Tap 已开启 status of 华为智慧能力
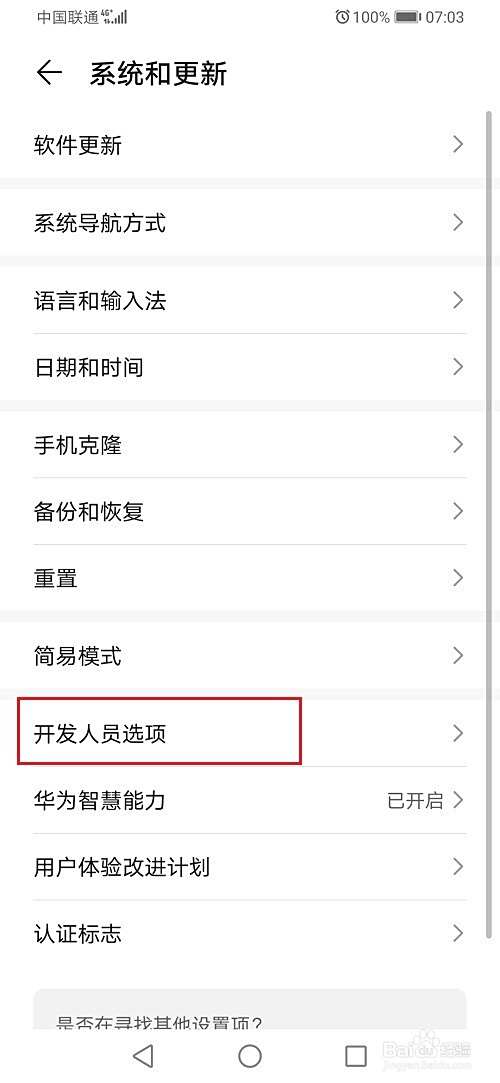Screen dimensions: 500x1083 pyautogui.click(x=414, y=801)
